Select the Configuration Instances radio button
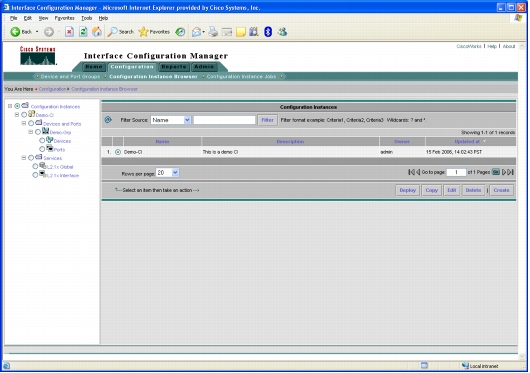 17,106
